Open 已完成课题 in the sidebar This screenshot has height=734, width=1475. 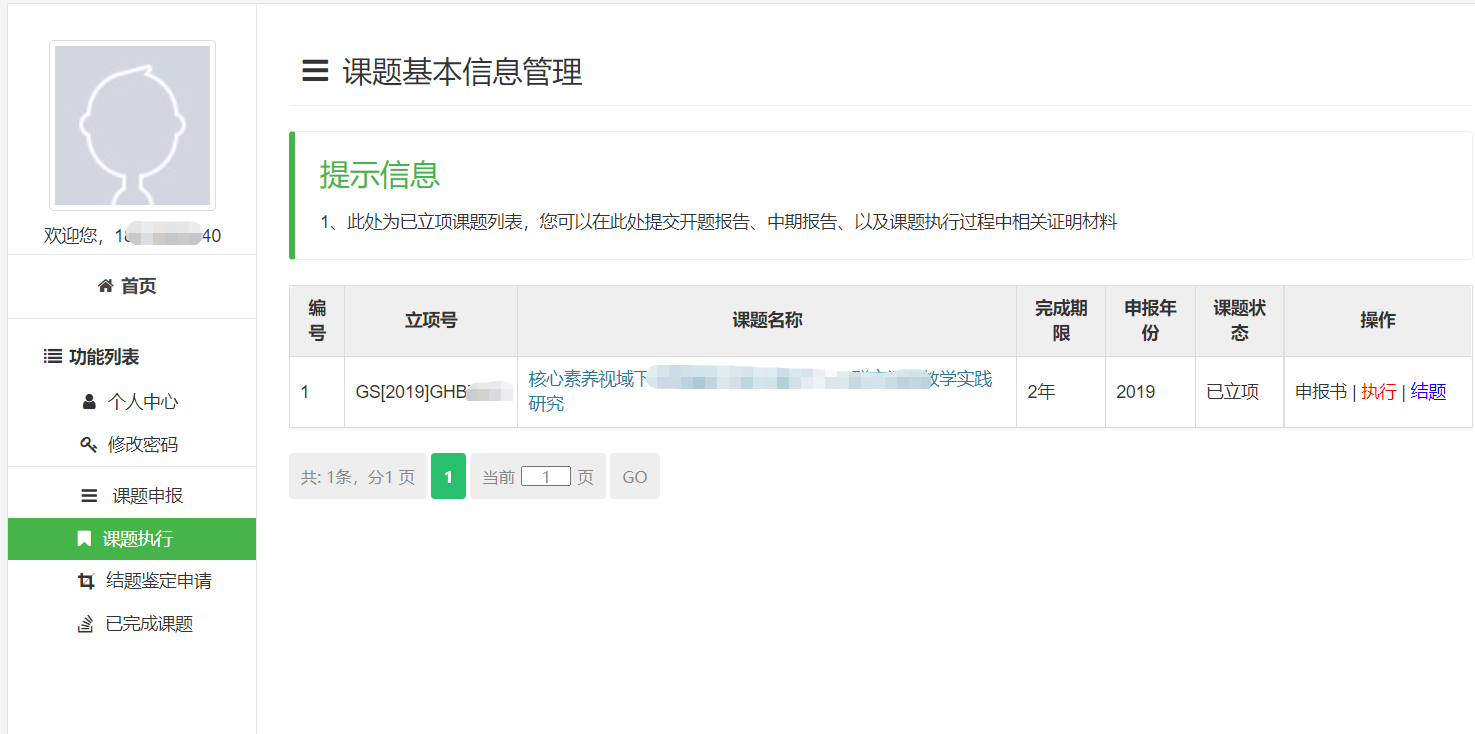coord(149,624)
